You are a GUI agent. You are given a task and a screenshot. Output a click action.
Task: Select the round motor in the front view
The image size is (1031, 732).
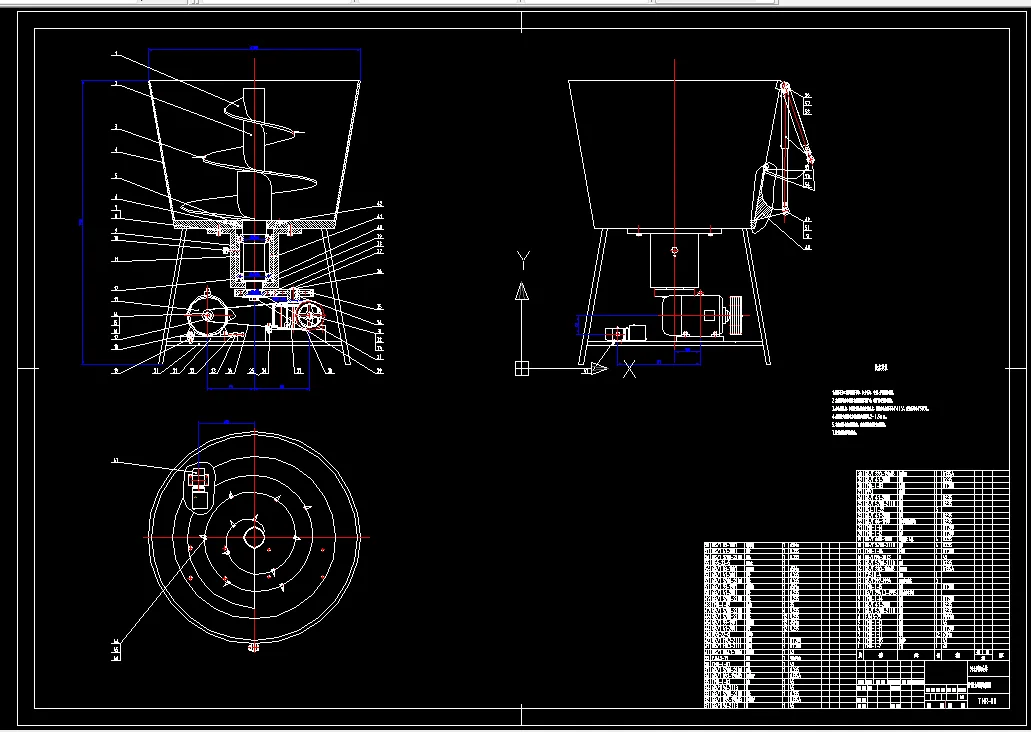point(208,316)
